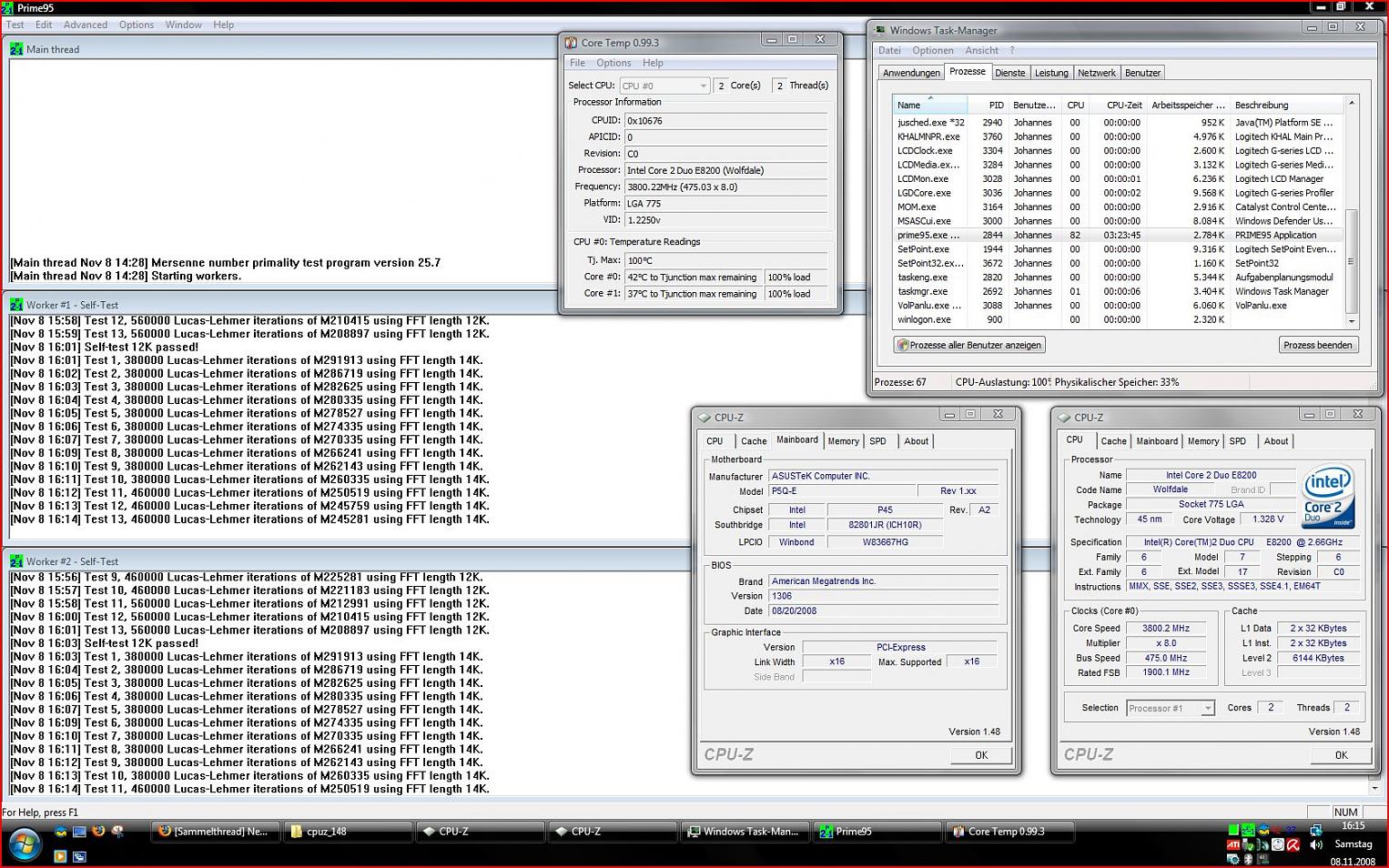1389x868 pixels.
Task: Open the Avira antivirus tray icon
Action: click(1292, 845)
